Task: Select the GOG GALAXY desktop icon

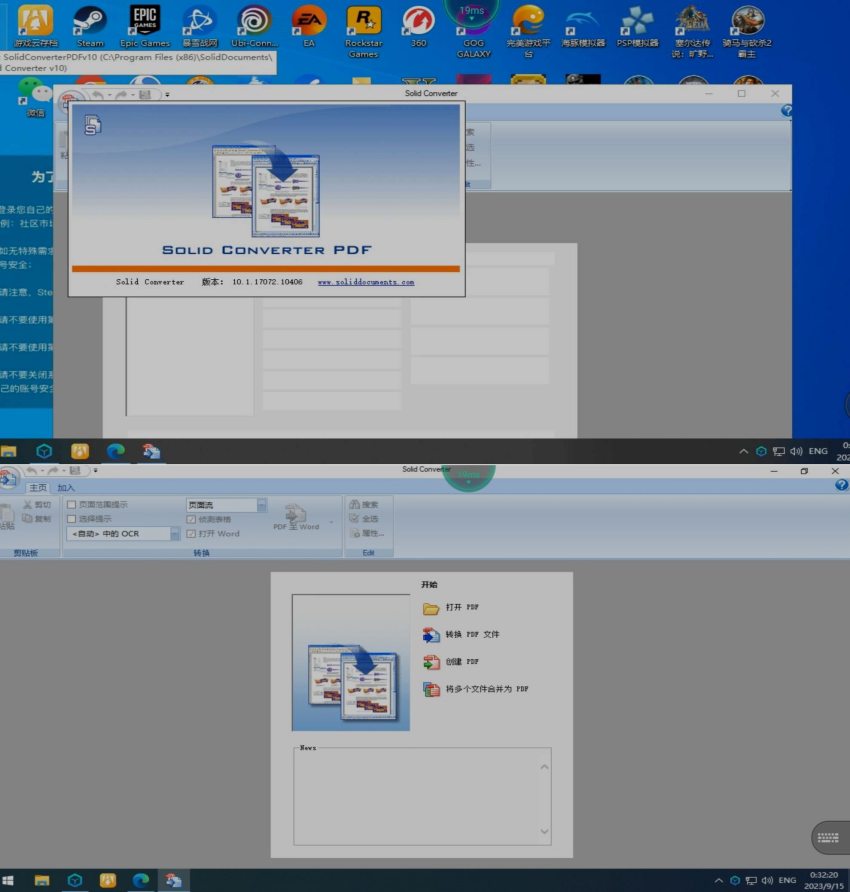Action: (473, 32)
